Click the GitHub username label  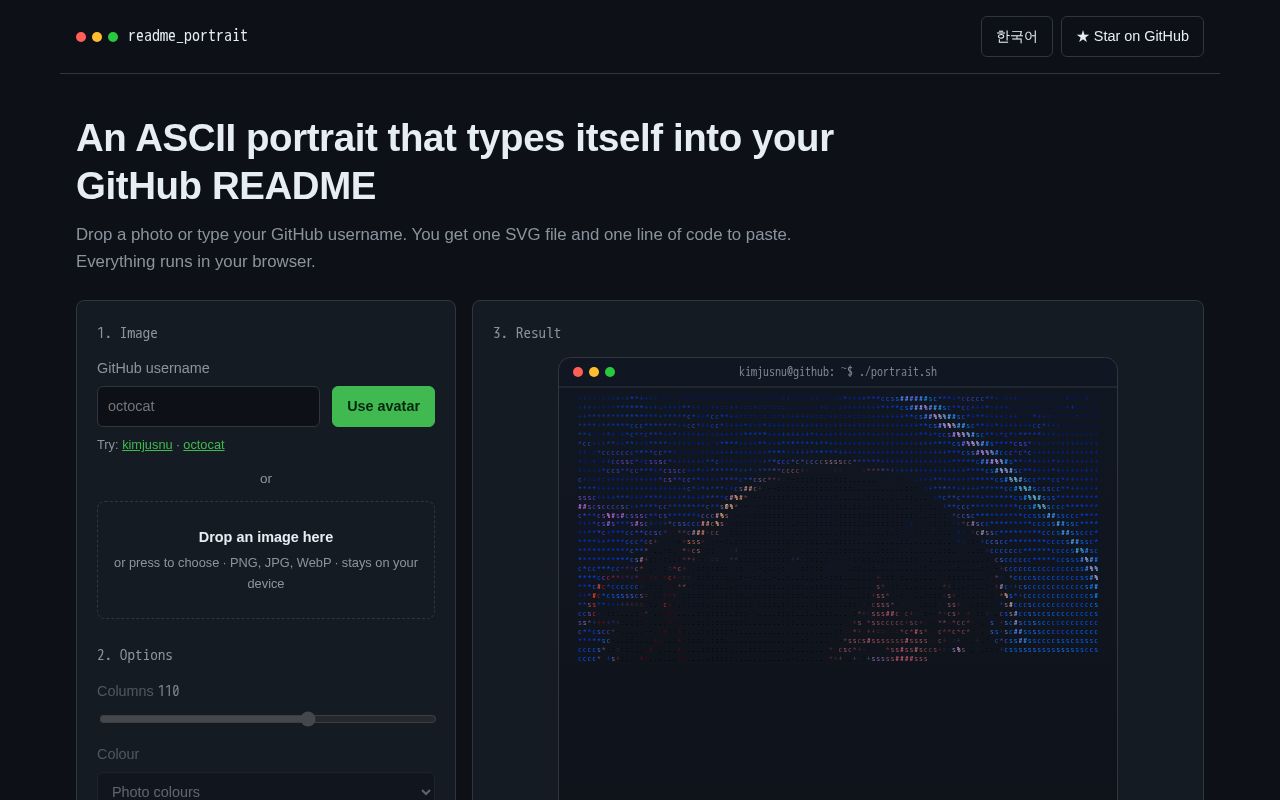click(153, 368)
